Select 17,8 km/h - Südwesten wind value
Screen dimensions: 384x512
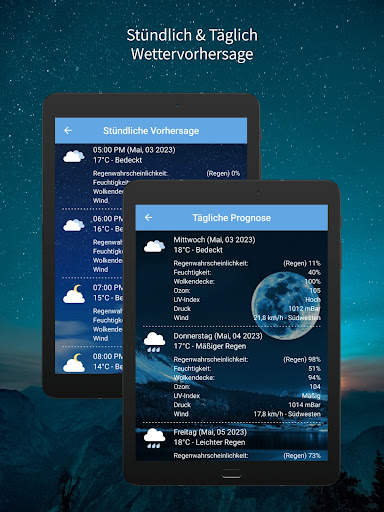tap(287, 414)
